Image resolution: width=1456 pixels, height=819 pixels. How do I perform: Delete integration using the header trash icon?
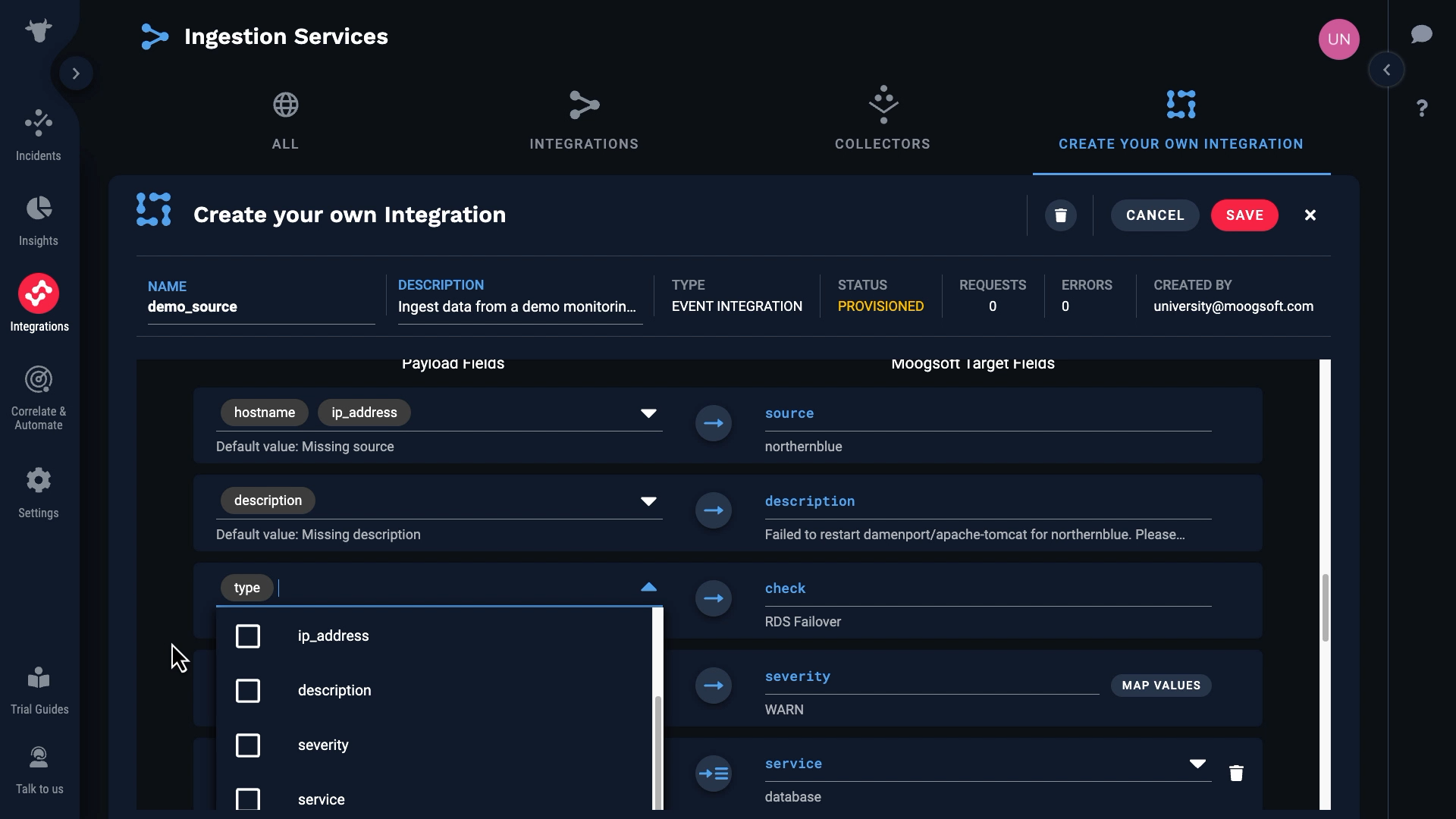click(1060, 215)
